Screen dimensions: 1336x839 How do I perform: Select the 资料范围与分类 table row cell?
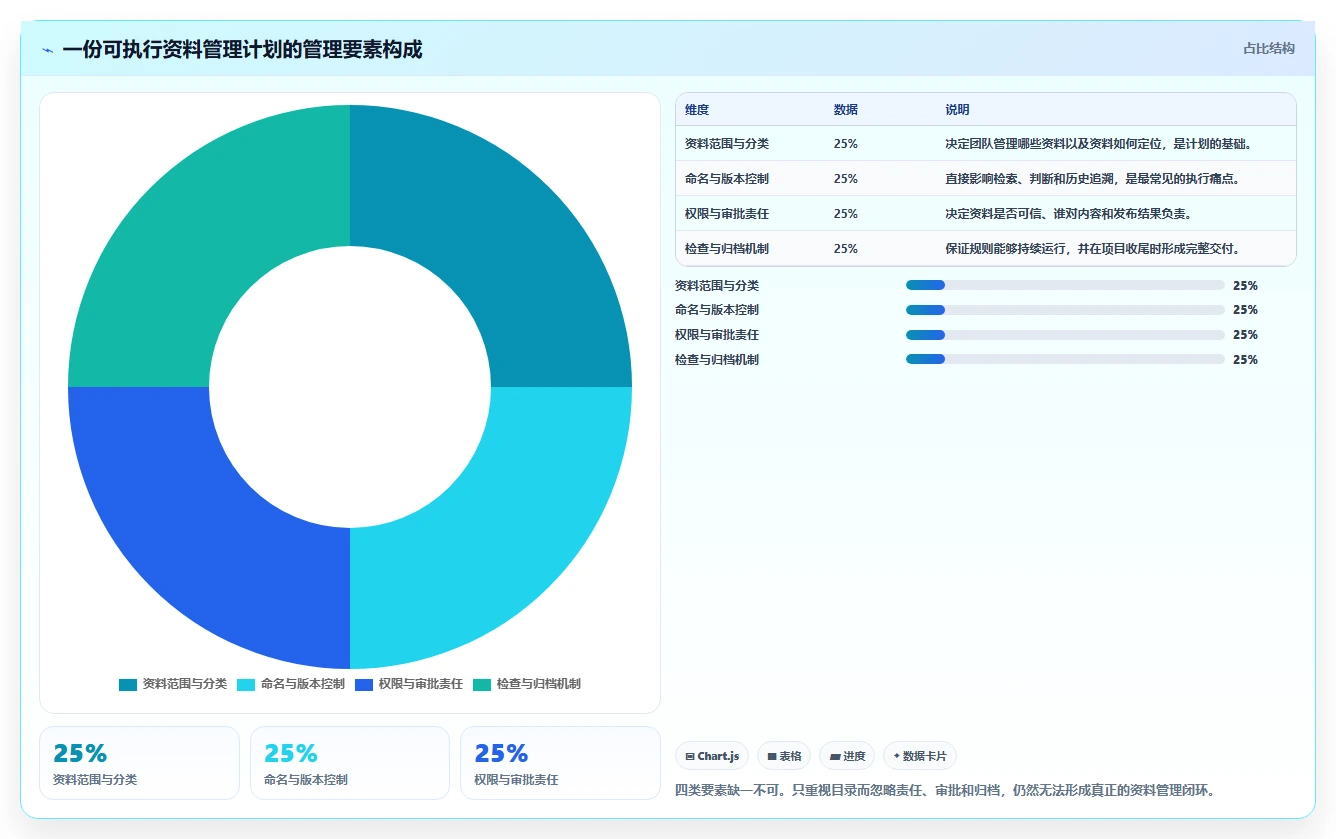point(727,144)
